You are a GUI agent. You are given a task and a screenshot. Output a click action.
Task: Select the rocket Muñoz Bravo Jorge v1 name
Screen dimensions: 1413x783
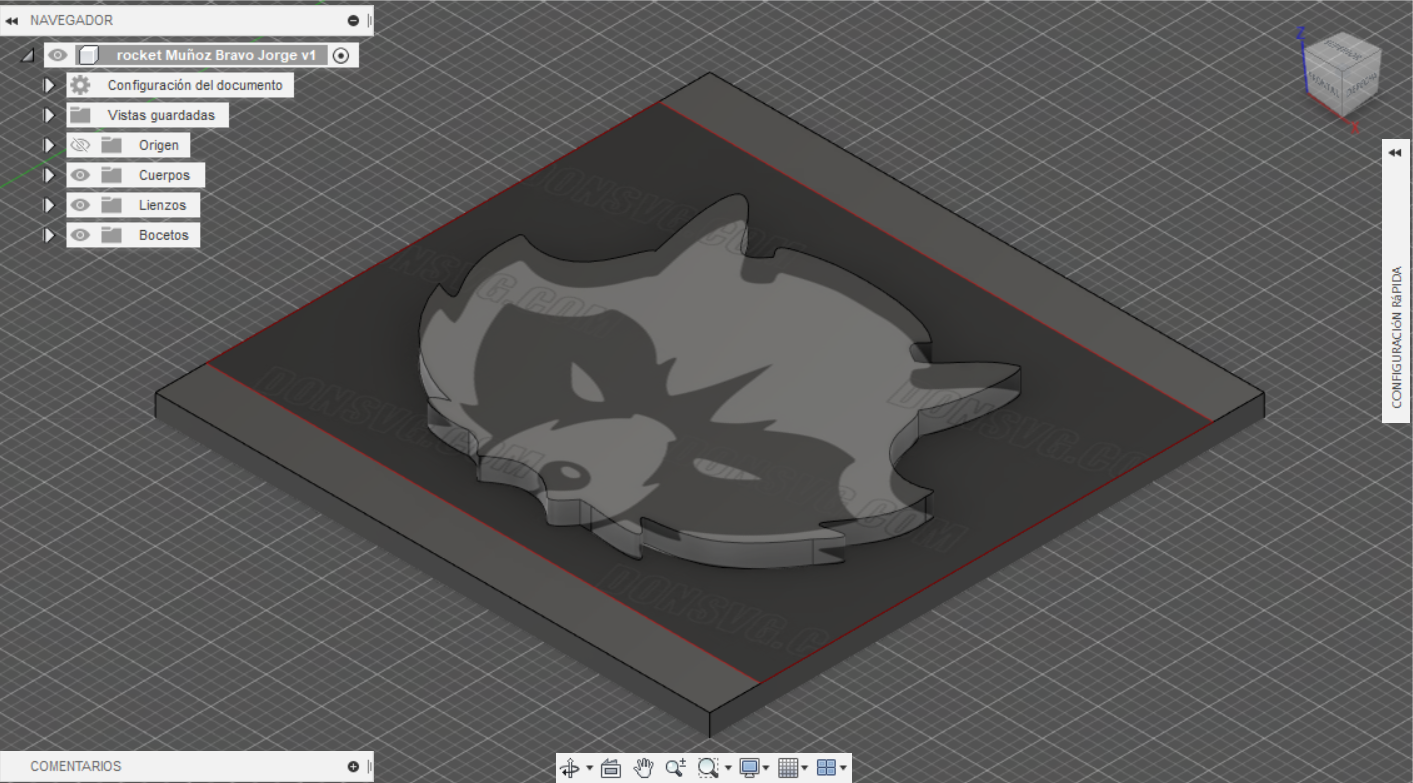point(215,56)
